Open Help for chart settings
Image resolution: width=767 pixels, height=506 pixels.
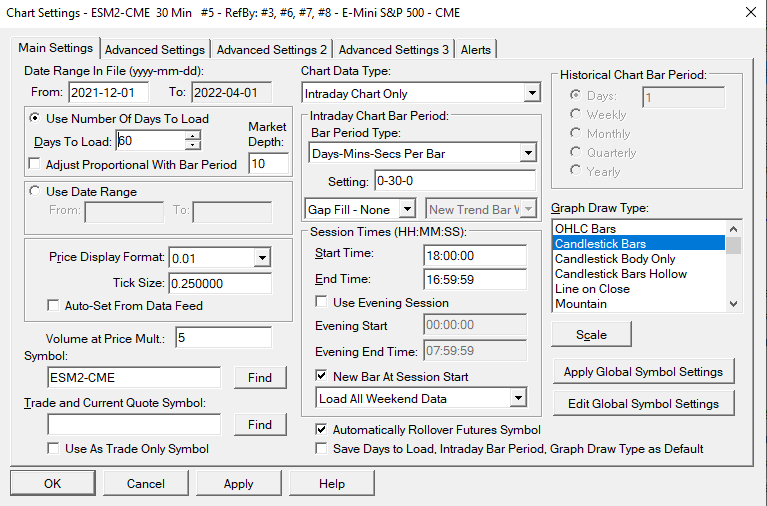(x=332, y=483)
